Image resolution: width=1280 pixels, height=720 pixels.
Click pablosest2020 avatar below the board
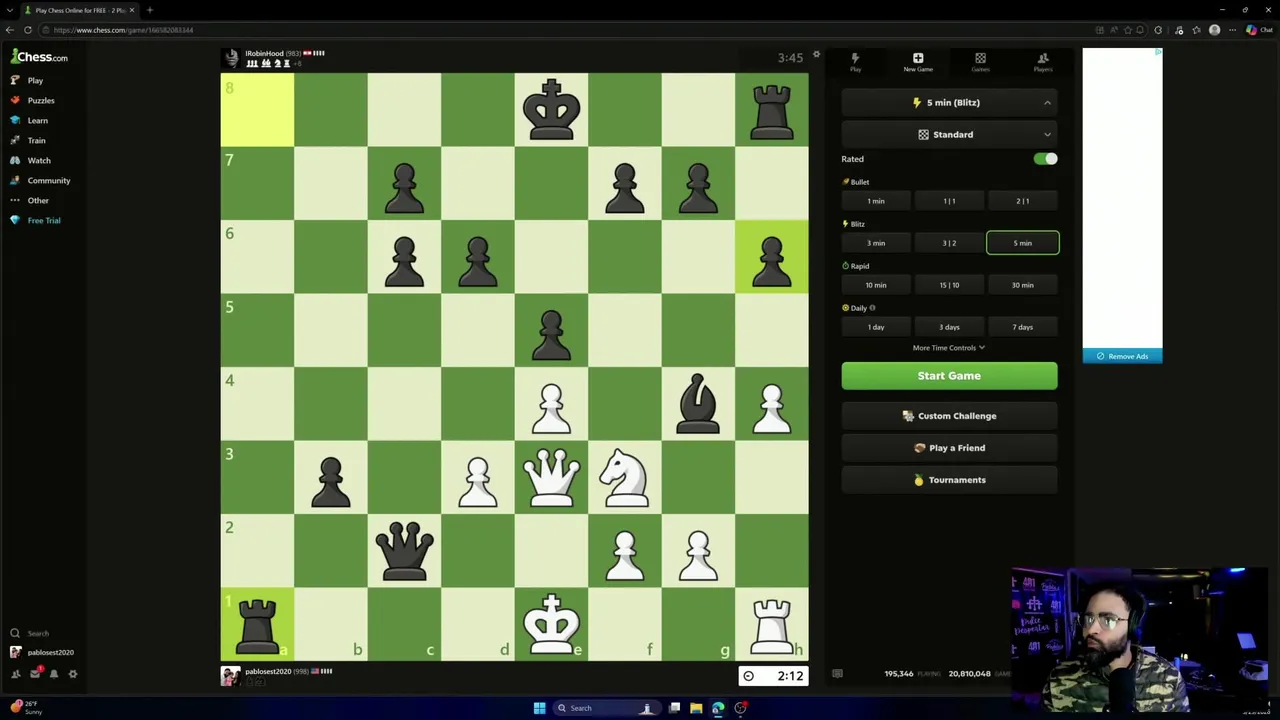(230, 675)
